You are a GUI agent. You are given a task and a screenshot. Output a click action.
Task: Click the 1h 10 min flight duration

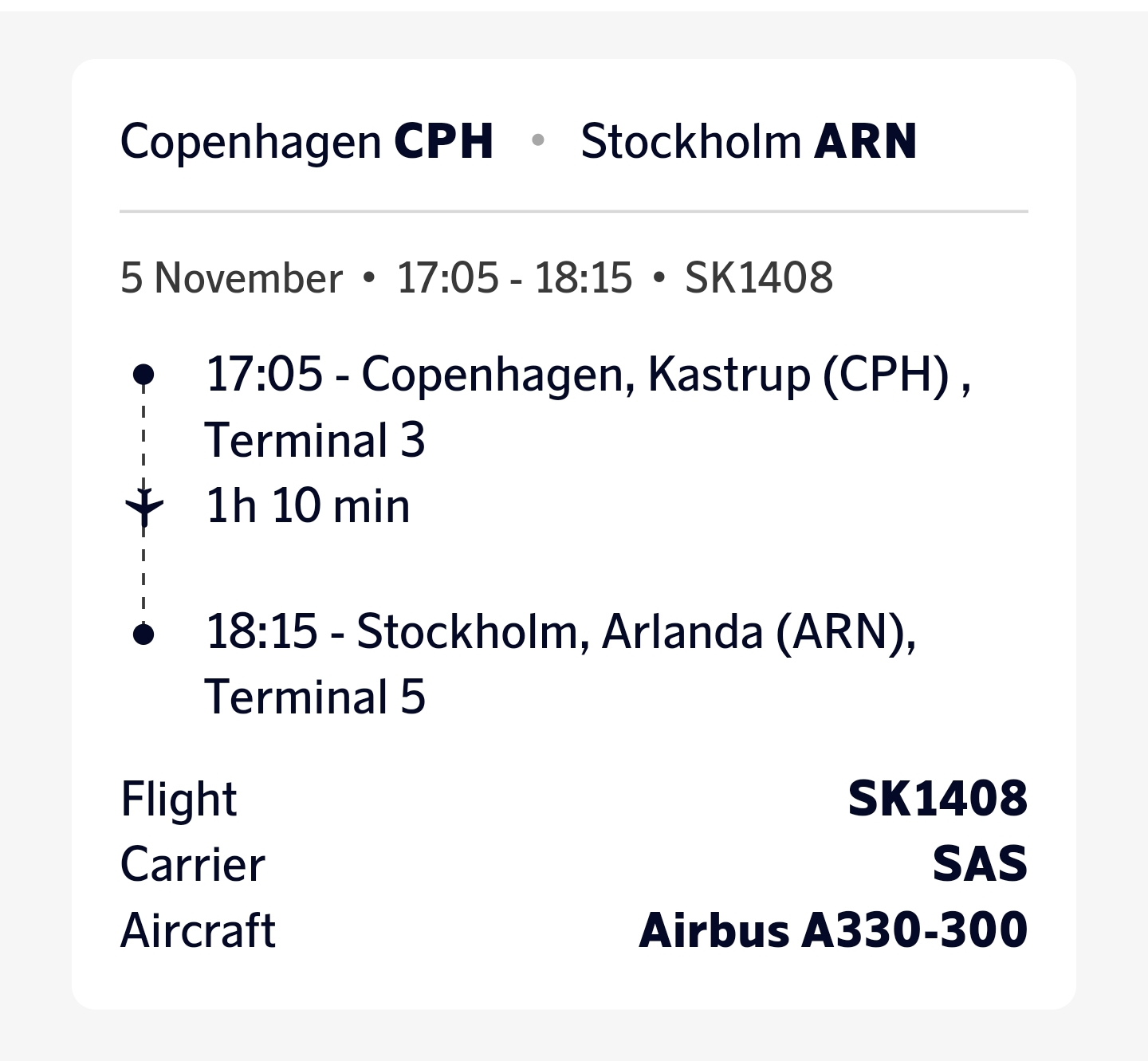308,506
